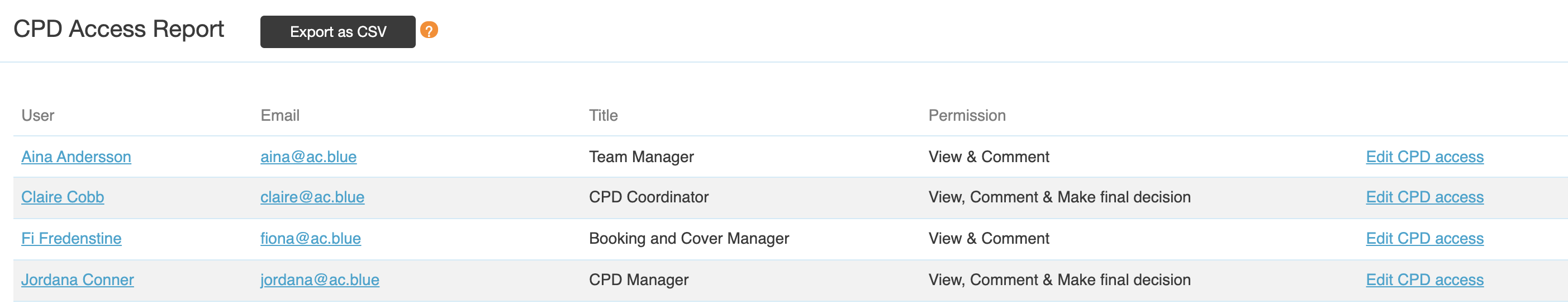Viewport: 1568px width, 303px height.
Task: Click the orange help question mark icon
Action: [x=429, y=30]
